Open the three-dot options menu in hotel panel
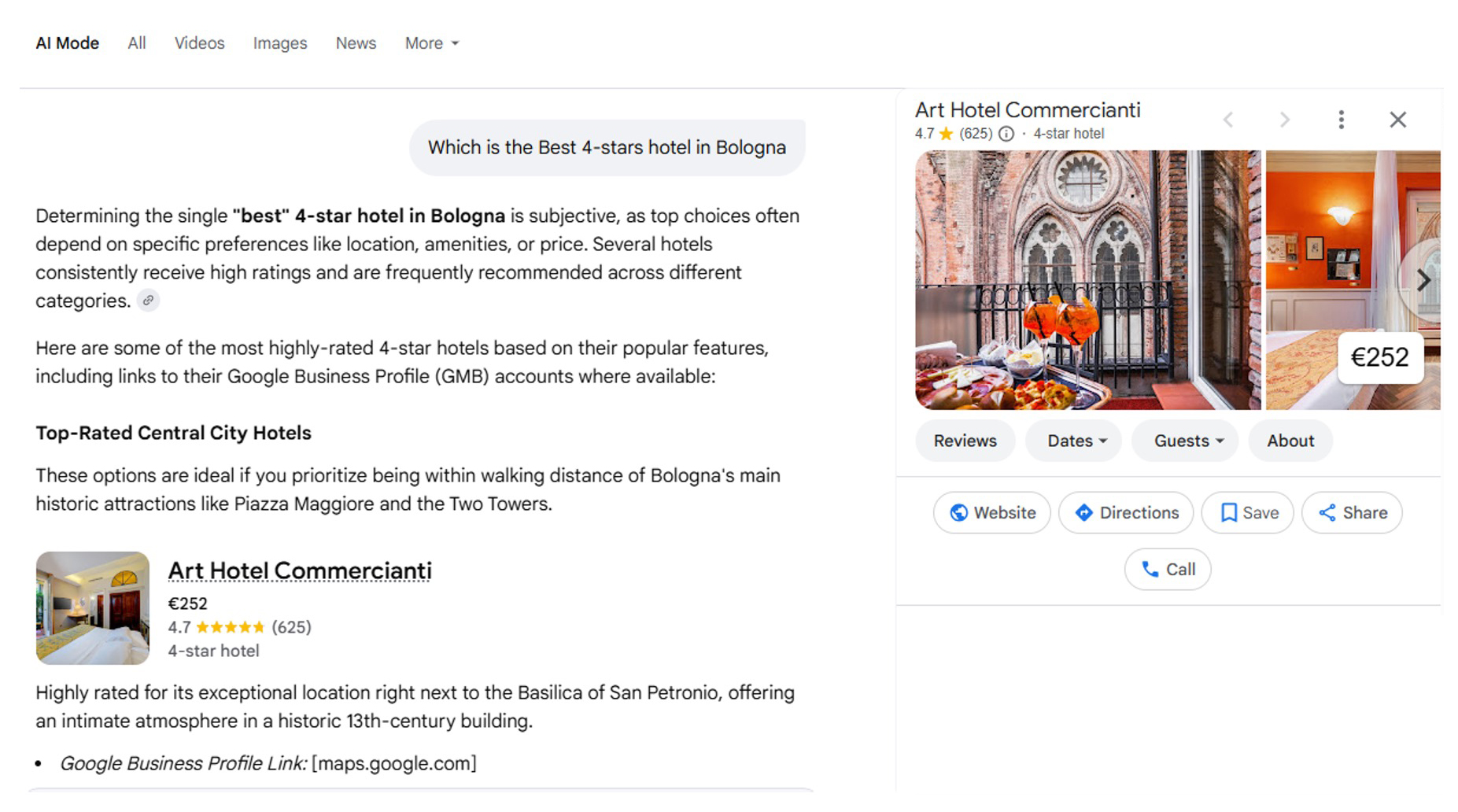1458x812 pixels. pos(1341,120)
